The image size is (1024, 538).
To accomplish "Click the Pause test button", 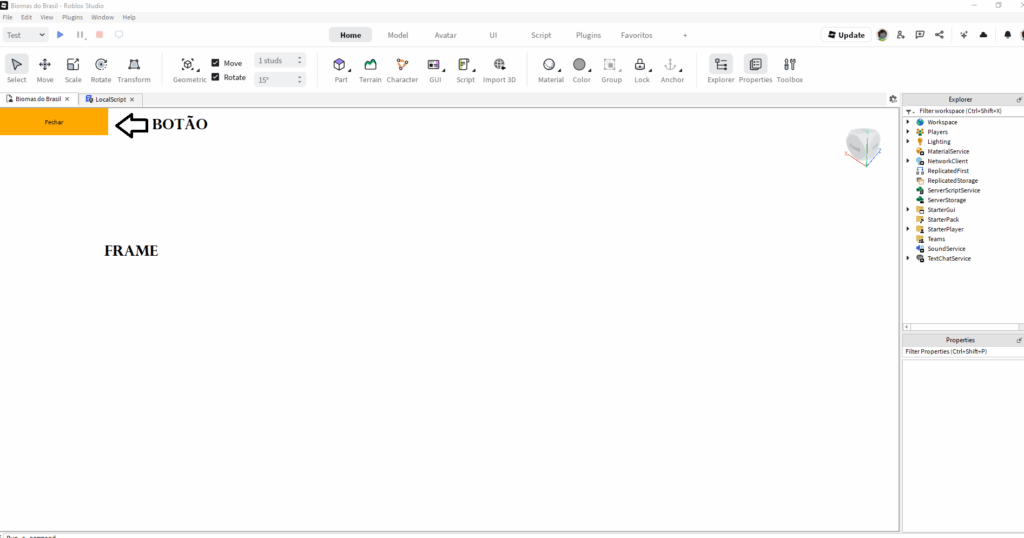I will [80, 35].
